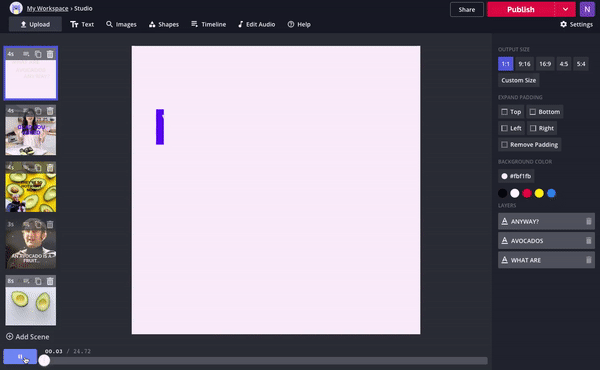Enable Bottom padding checkbox
Image resolution: width=600 pixels, height=370 pixels.
click(545, 112)
